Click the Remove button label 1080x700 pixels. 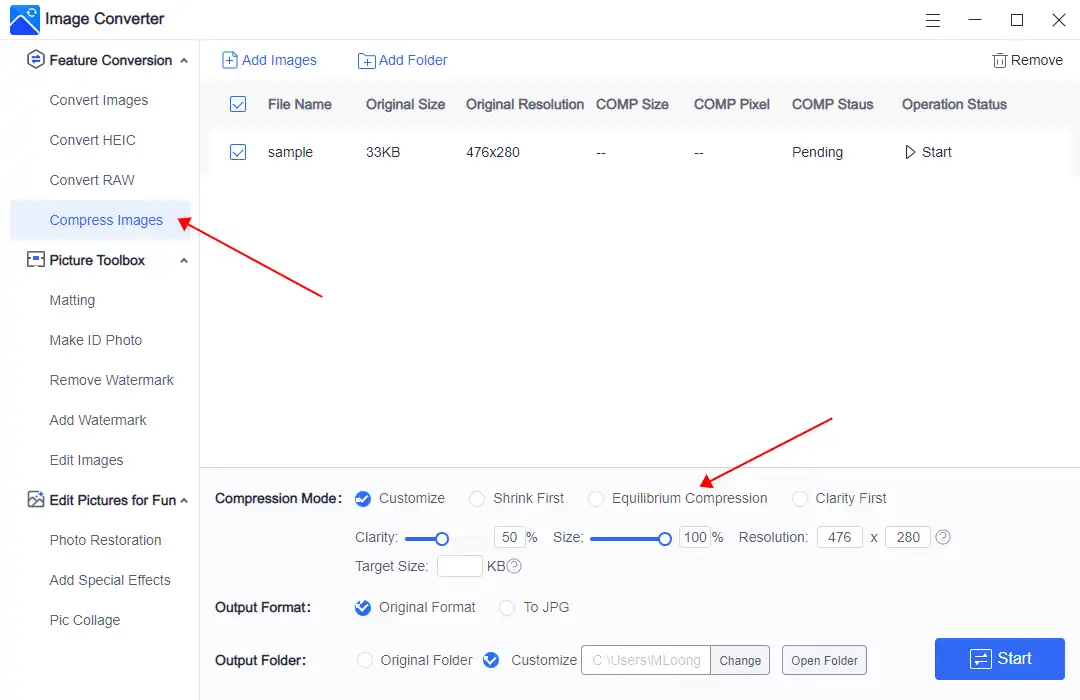pyautogui.click(x=1037, y=61)
